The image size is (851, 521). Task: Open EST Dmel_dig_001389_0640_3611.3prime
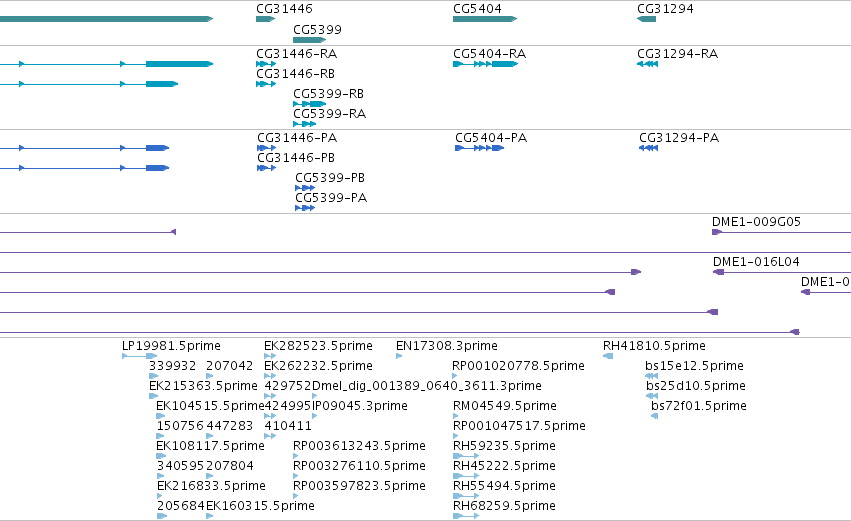pos(427,386)
